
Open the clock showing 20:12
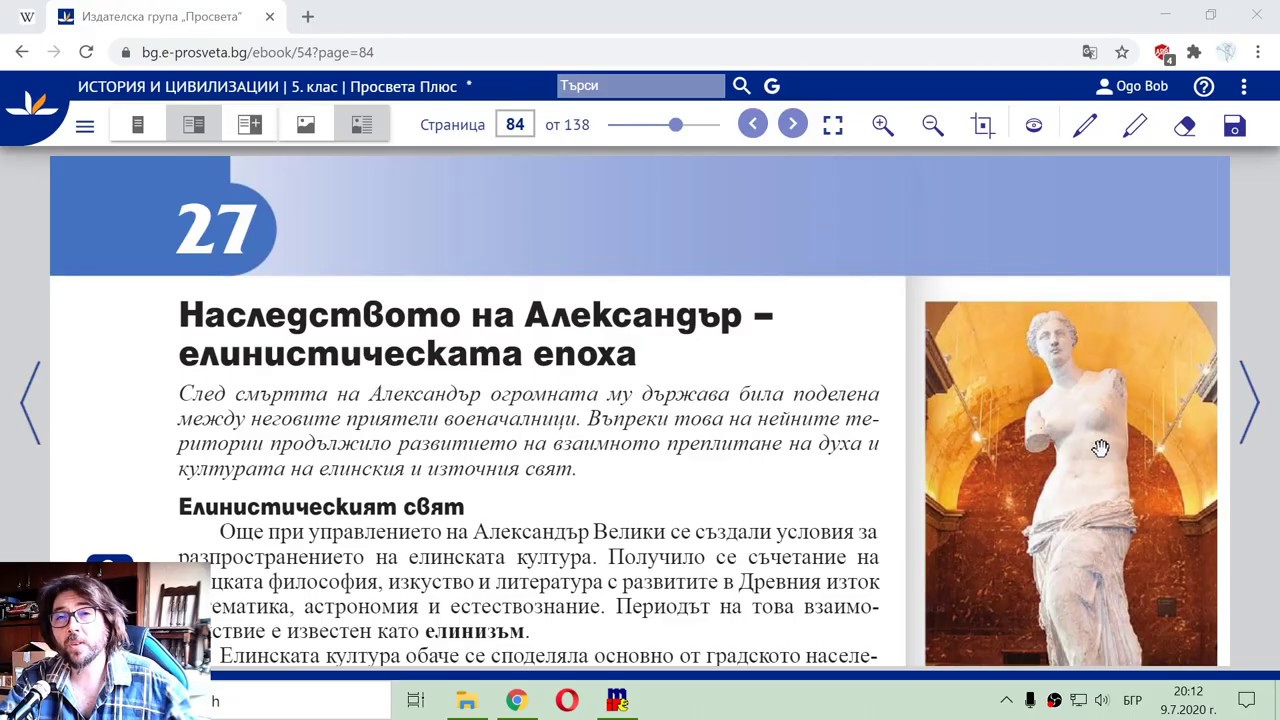click(1188, 700)
